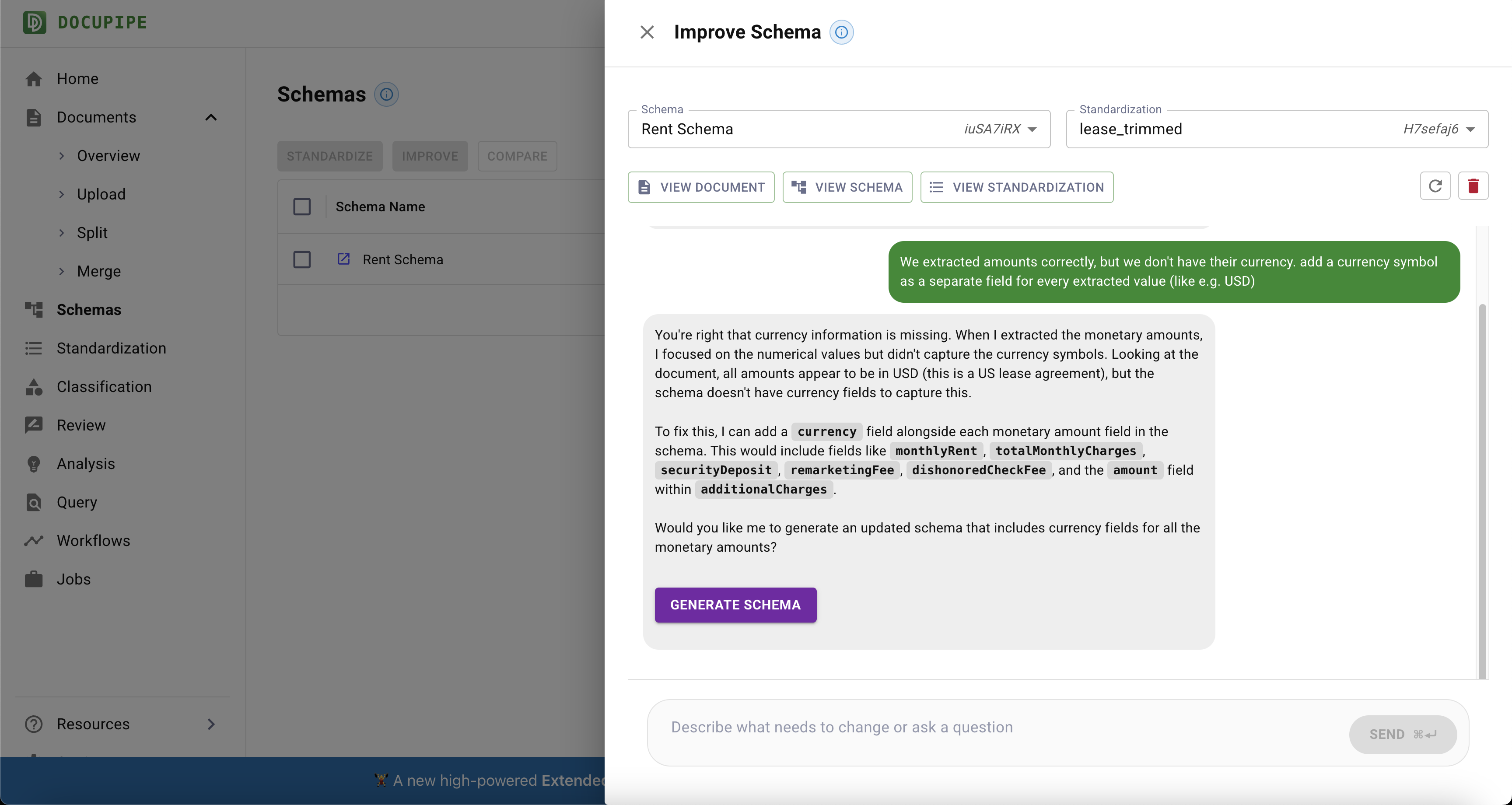Click the Classification shapes icon in sidebar

pyautogui.click(x=33, y=387)
